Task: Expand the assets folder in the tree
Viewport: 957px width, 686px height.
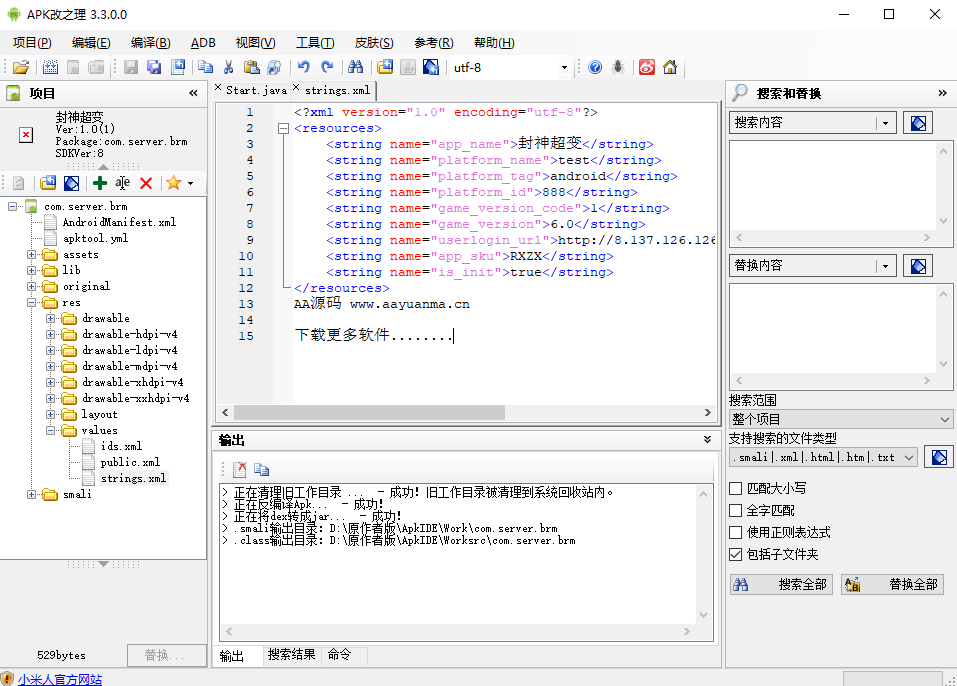Action: (31, 254)
